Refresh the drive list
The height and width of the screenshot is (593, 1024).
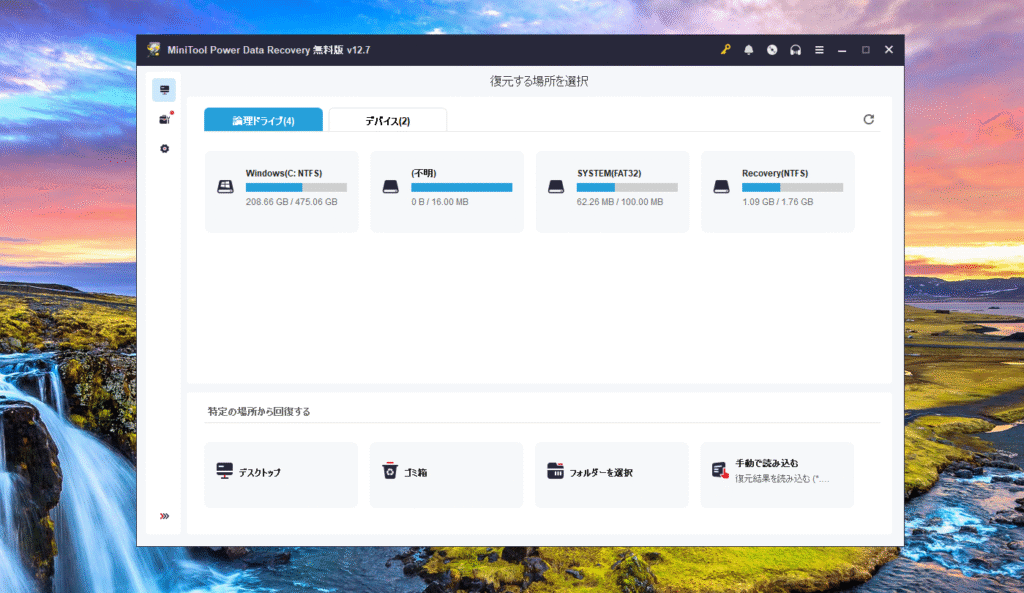[x=868, y=120]
